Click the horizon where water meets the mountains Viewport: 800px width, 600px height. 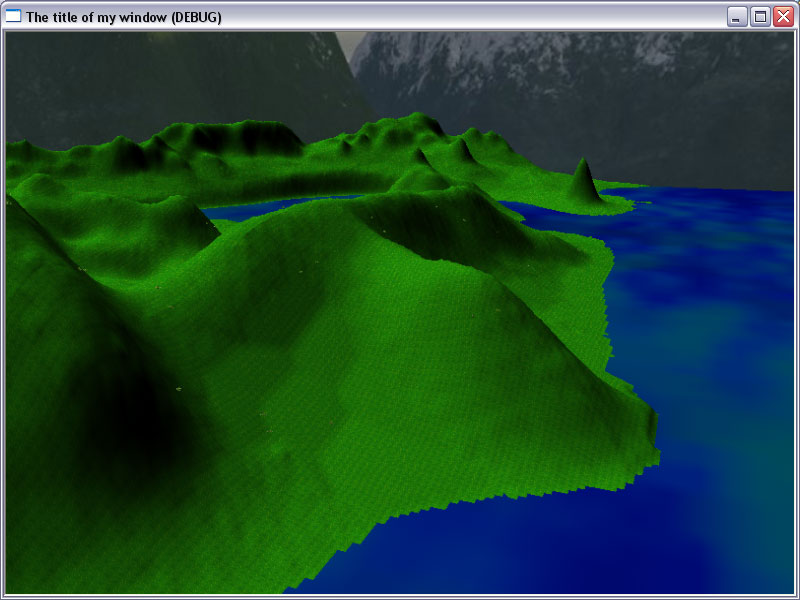tap(720, 188)
